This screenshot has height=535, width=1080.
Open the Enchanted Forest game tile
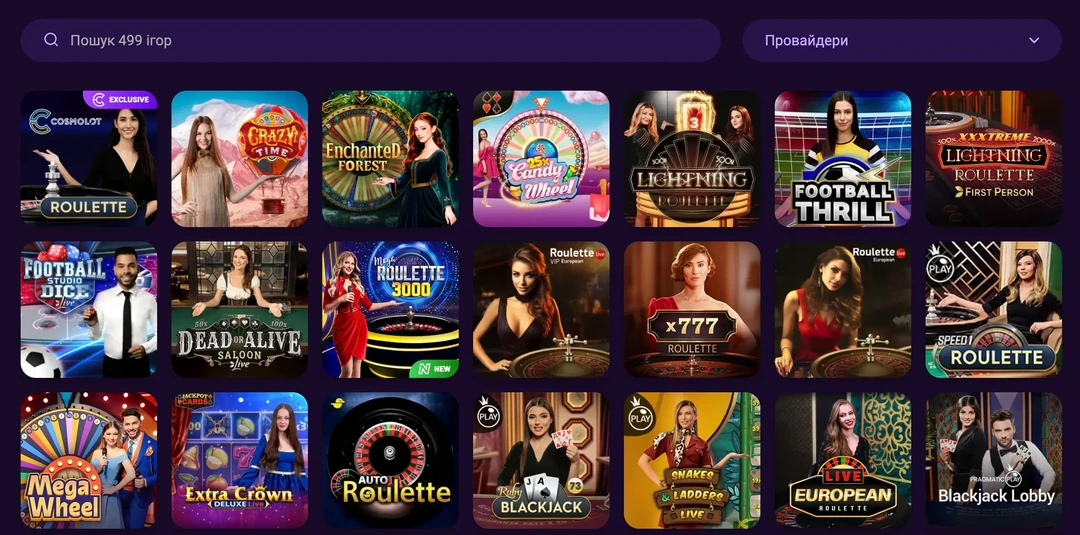pos(390,159)
